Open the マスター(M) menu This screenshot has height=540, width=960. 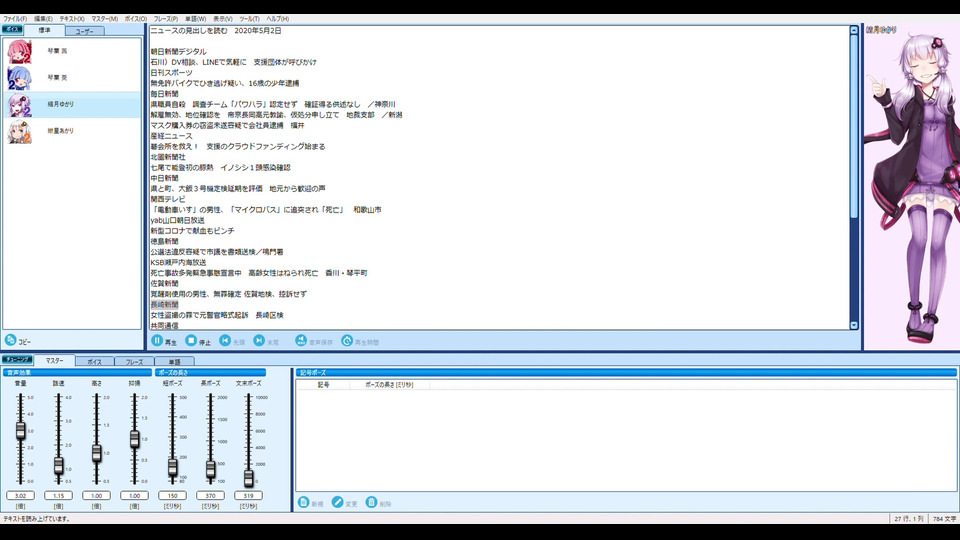pos(105,19)
